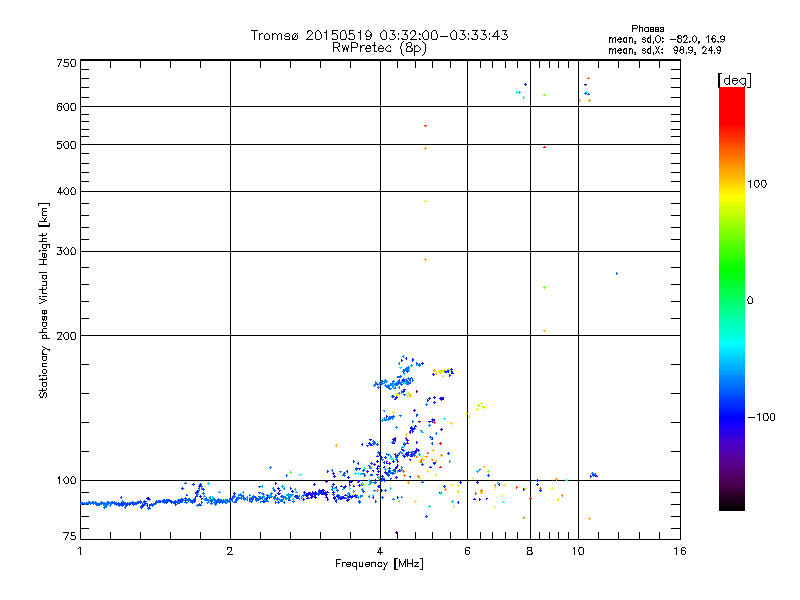Click the colorbar tick label "100"
800x600 pixels.
(x=757, y=184)
